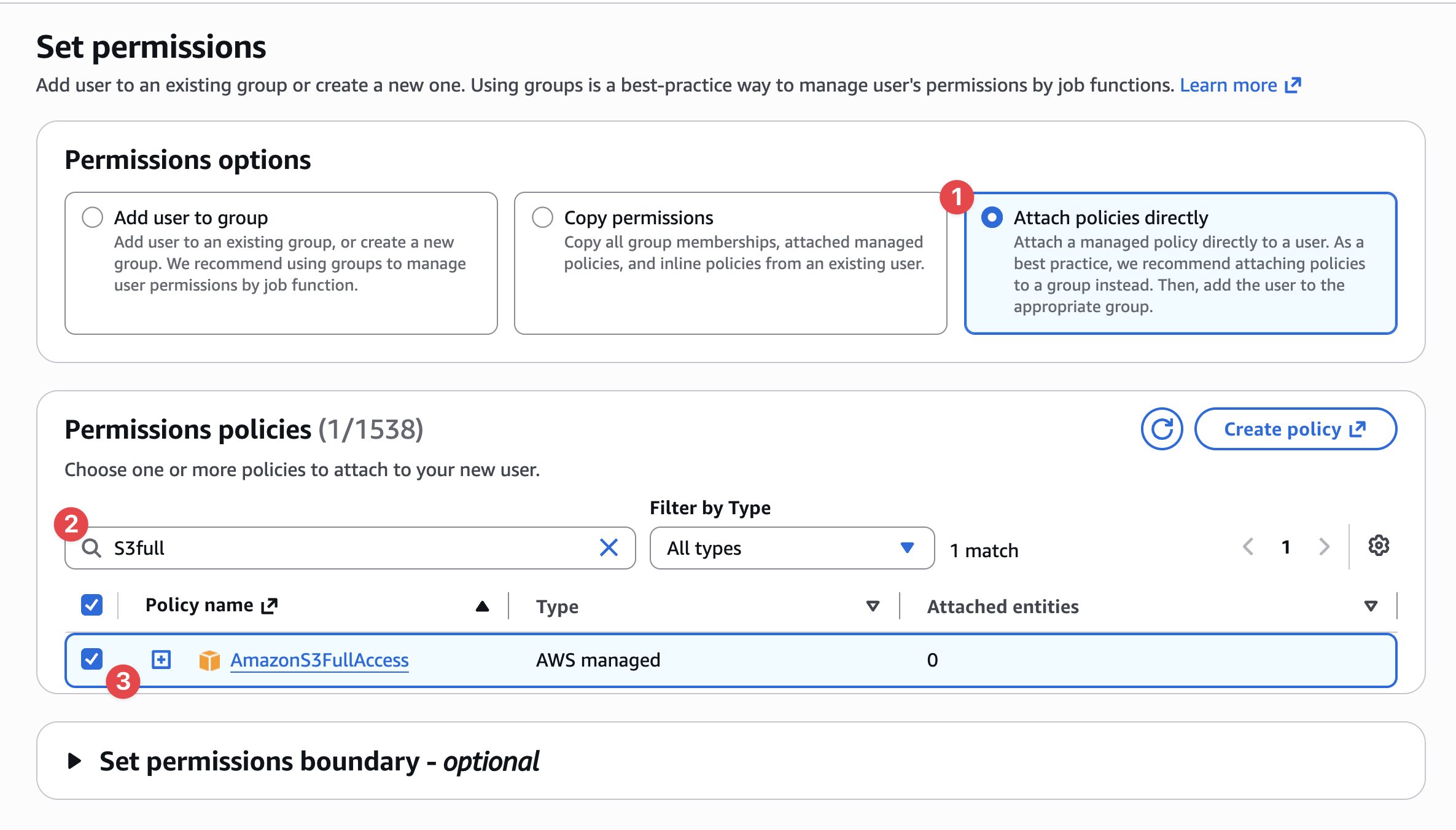Image resolution: width=1456 pixels, height=830 pixels.
Task: Click the Add user to group option card
Action: 281,263
